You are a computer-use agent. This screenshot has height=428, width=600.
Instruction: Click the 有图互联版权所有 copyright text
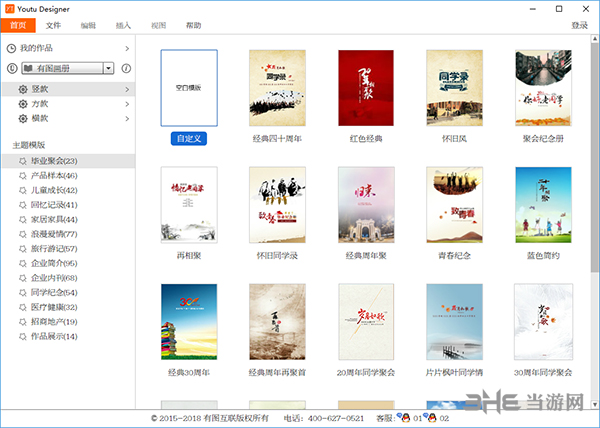[236, 418]
